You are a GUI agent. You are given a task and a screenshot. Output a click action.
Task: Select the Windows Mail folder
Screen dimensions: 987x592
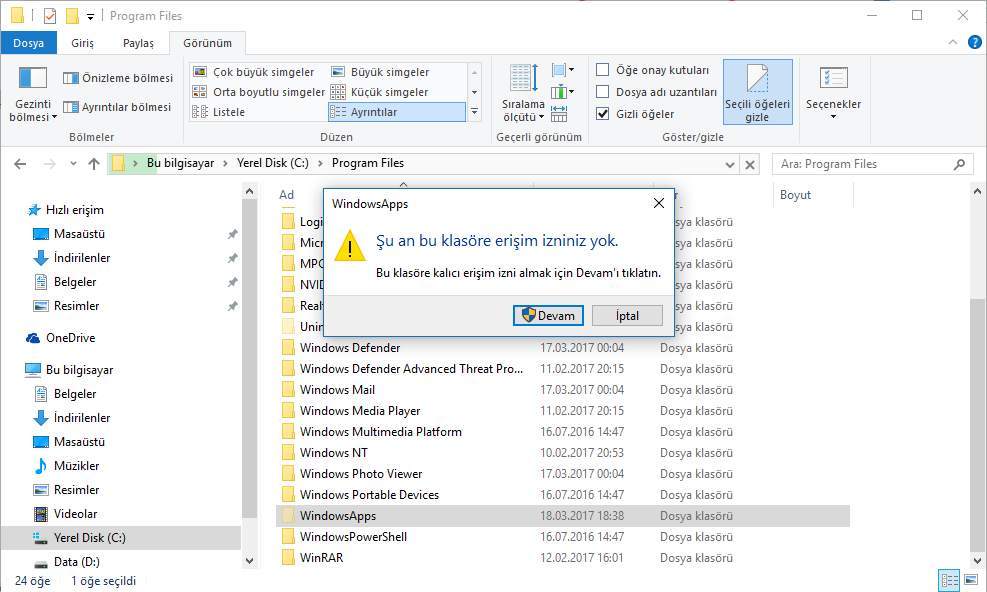click(x=337, y=390)
